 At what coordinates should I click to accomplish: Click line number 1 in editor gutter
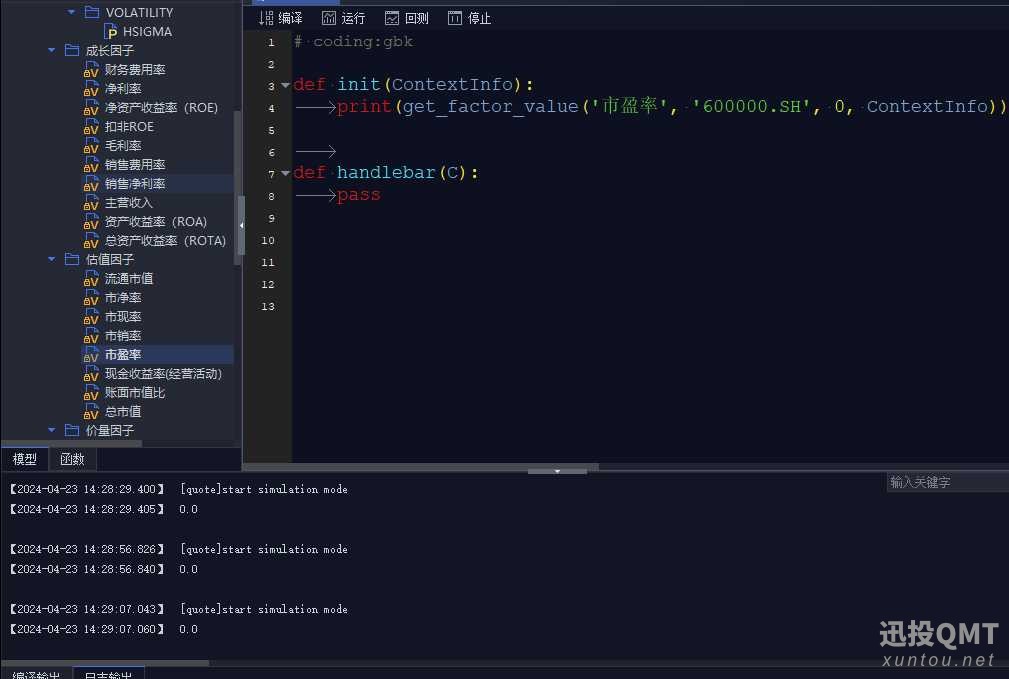271,42
